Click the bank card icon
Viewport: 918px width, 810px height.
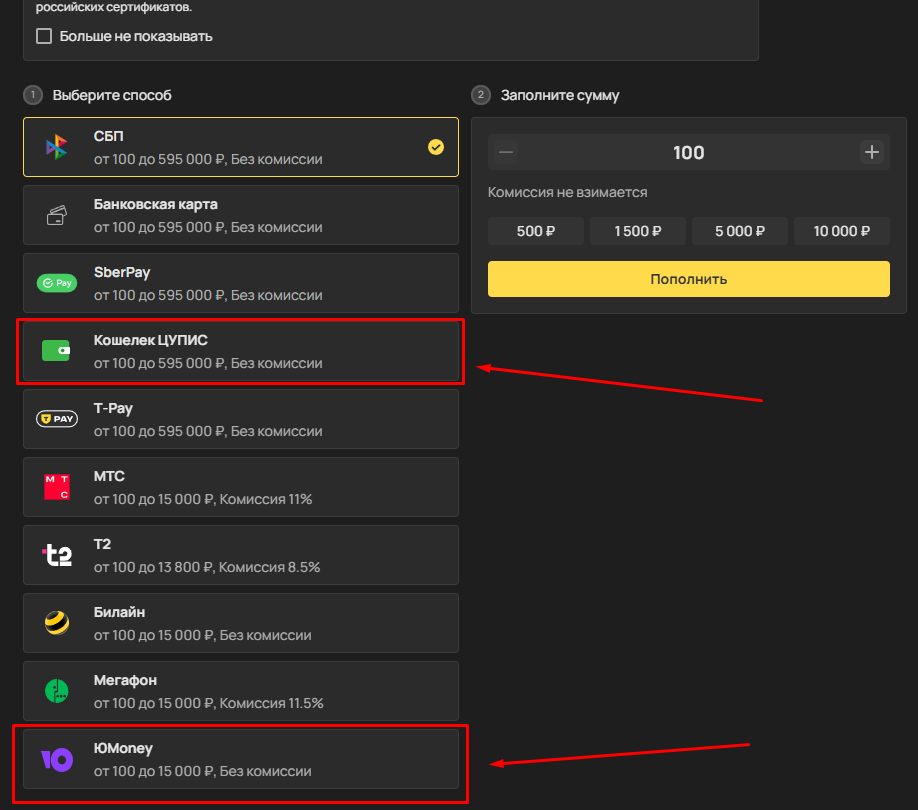click(x=57, y=215)
